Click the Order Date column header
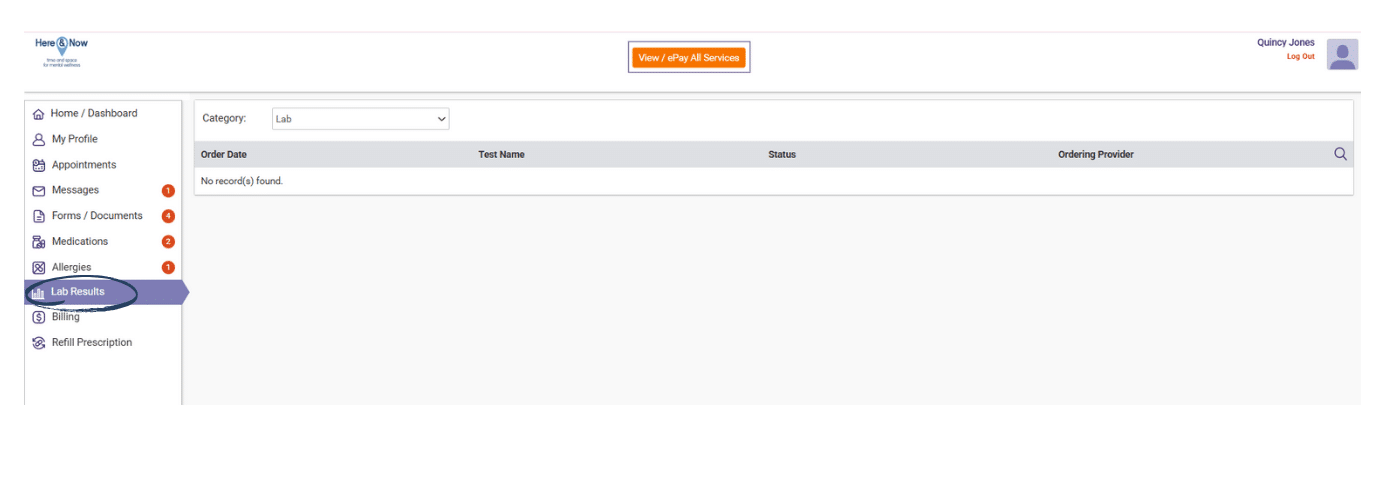Screen dimensions: 1400x500 224,155
